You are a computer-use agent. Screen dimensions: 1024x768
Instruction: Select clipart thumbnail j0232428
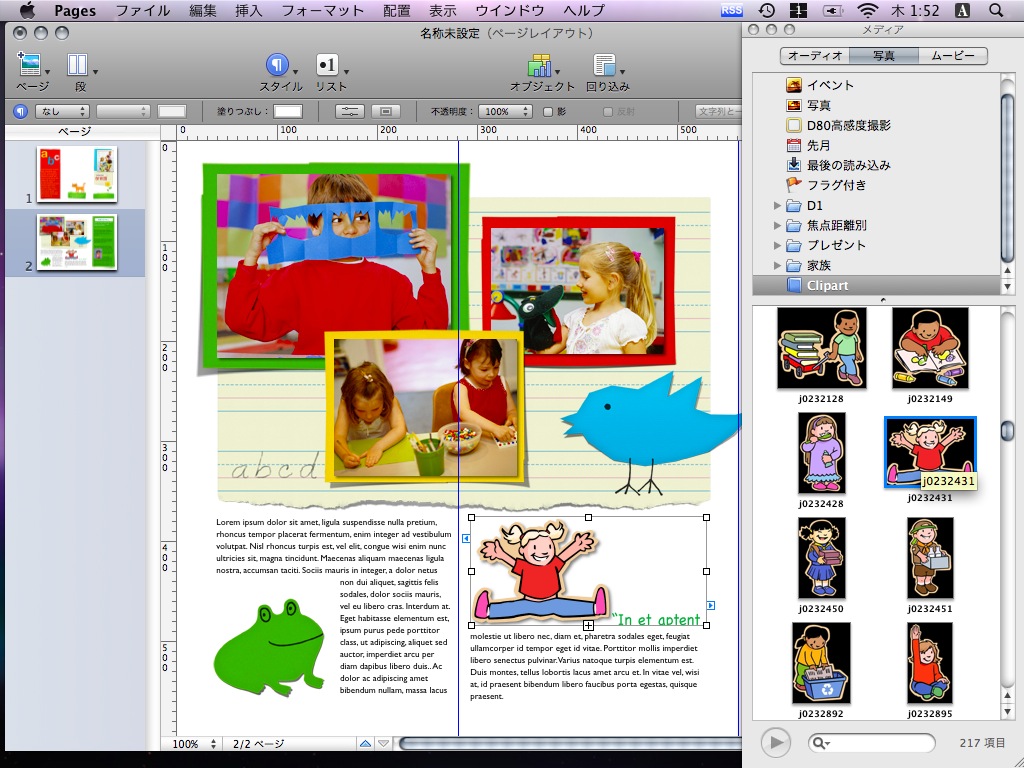pyautogui.click(x=822, y=453)
